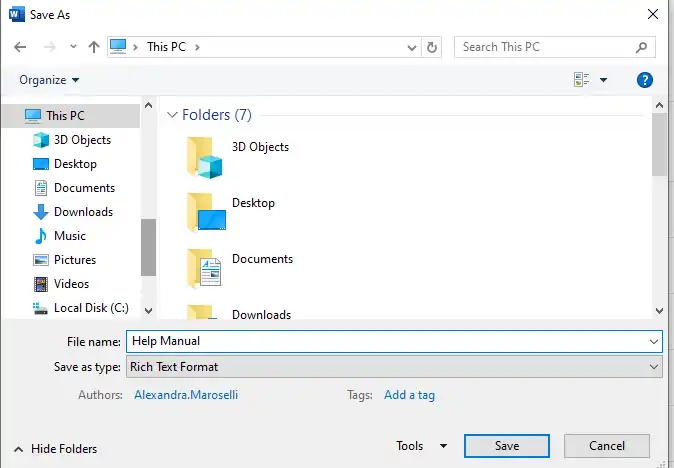
Task: Select Local Disk (C:) in sidebar
Action: (x=81, y=308)
